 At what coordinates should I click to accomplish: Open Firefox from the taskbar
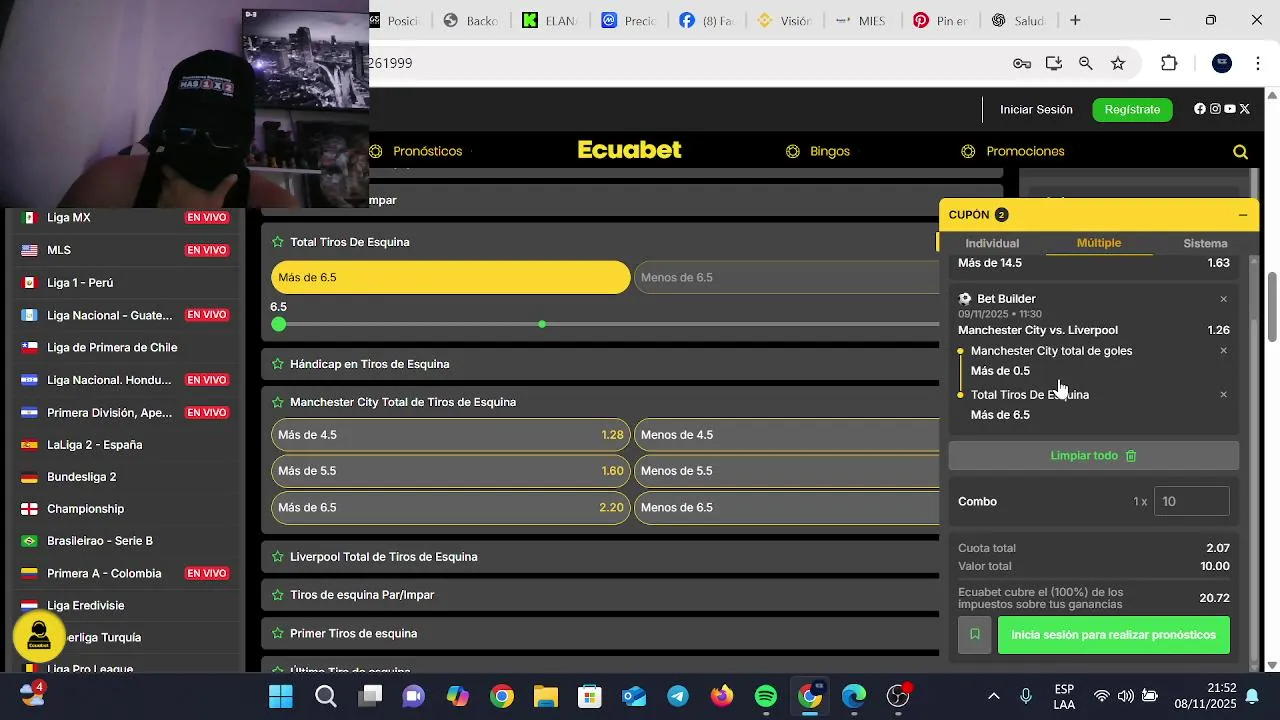click(722, 696)
